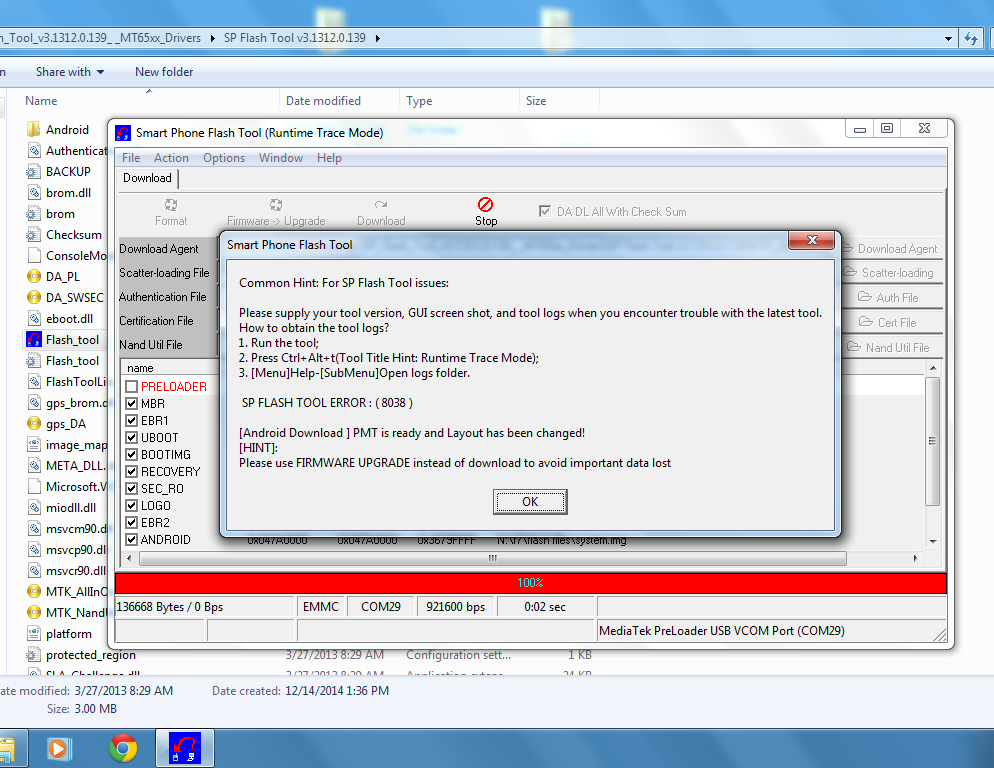
Task: Click the SP Flash Tool taskbar icon
Action: click(185, 748)
